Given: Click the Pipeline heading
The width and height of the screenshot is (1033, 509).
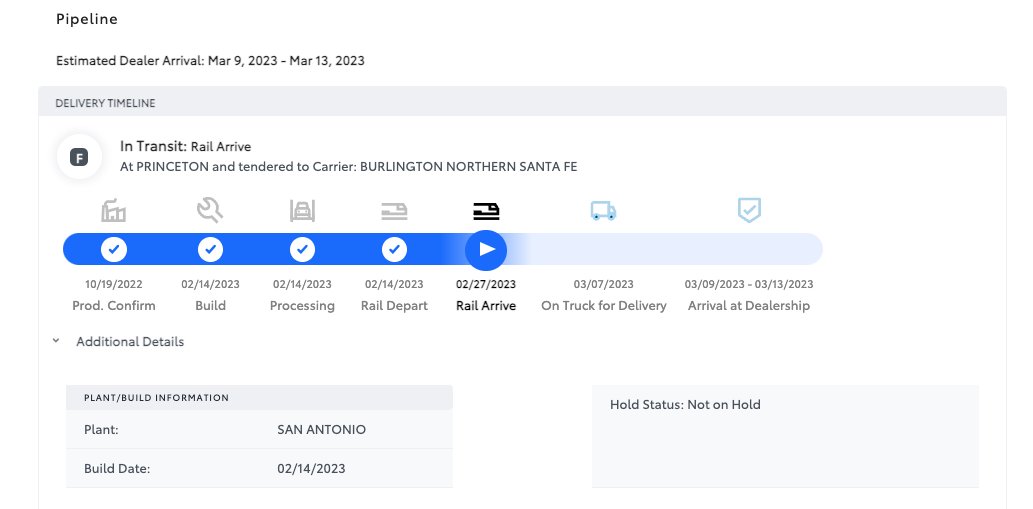Looking at the screenshot, I should (87, 19).
